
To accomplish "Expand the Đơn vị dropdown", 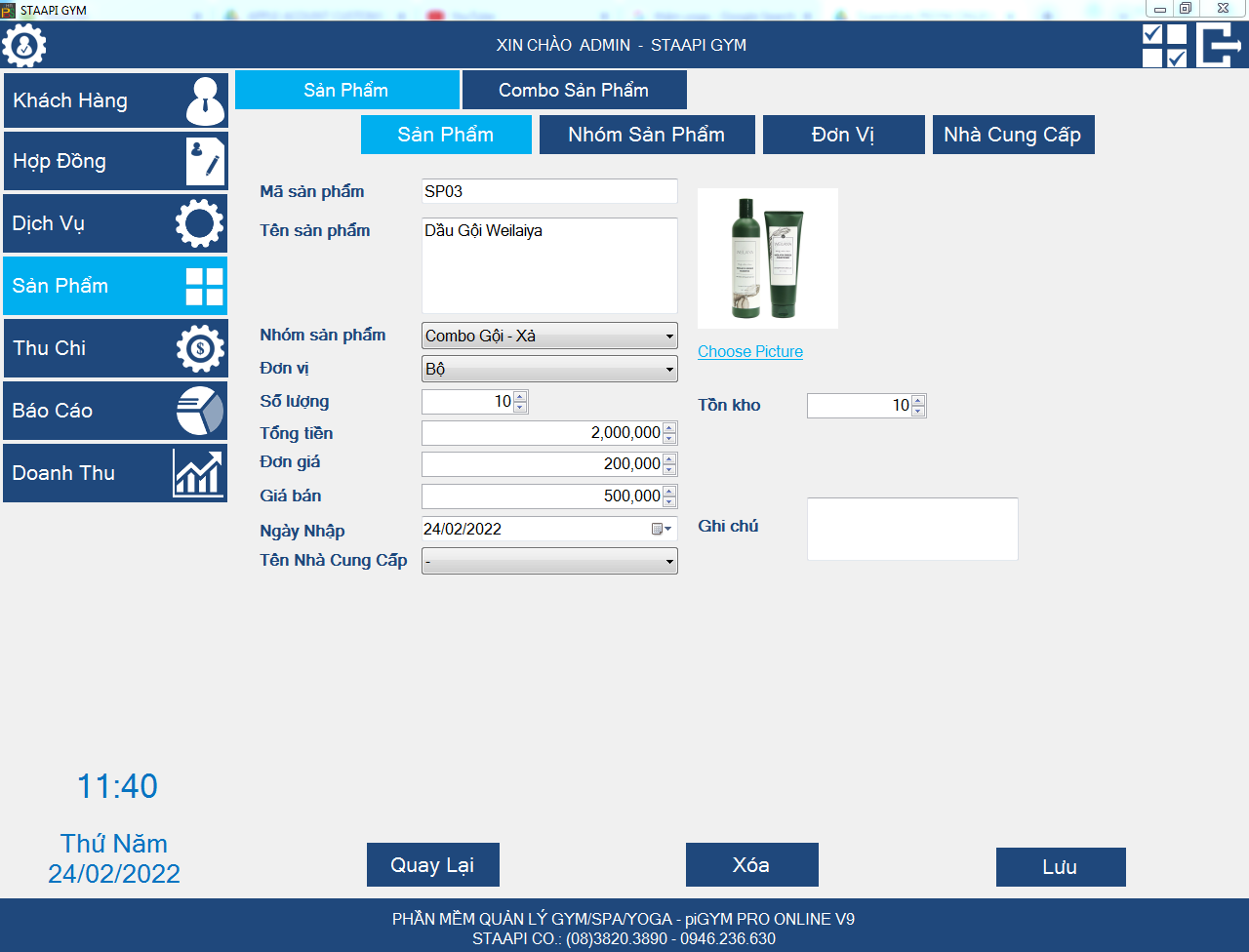I will coord(669,370).
